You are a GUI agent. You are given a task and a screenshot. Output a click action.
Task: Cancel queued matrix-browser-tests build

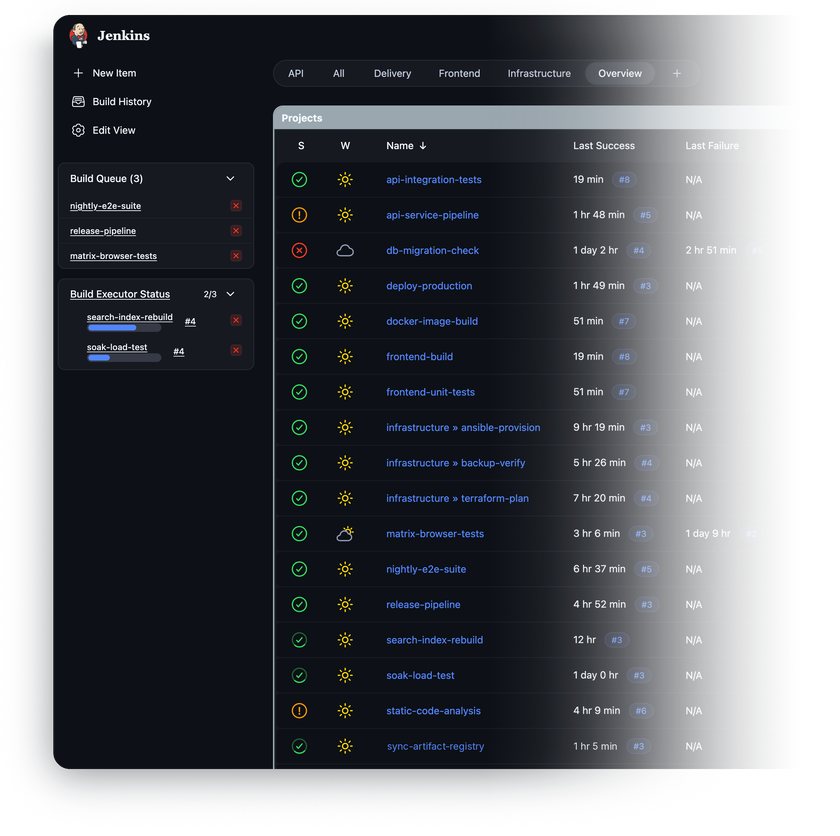tap(236, 255)
